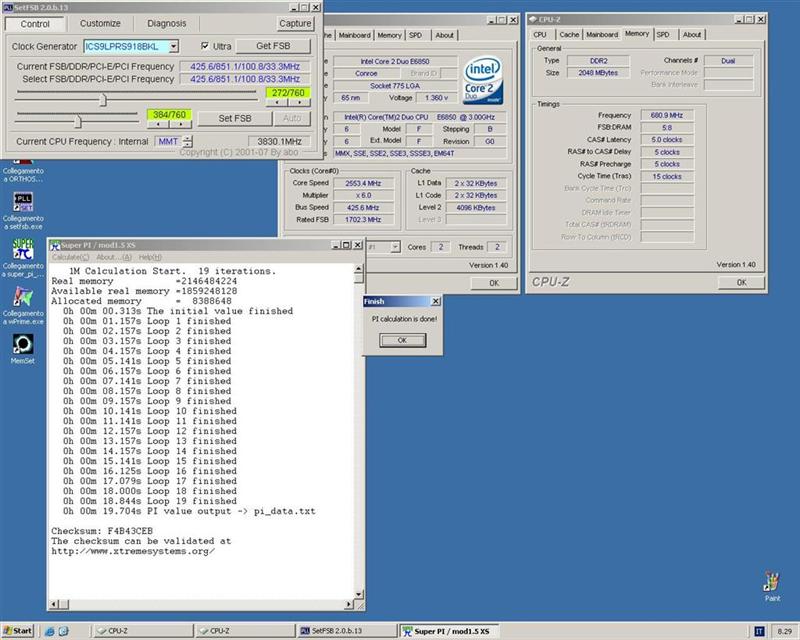Toggle the Ultra checkbox in SetFSB
Image resolution: width=800 pixels, height=640 pixels.
pyautogui.click(x=205, y=46)
